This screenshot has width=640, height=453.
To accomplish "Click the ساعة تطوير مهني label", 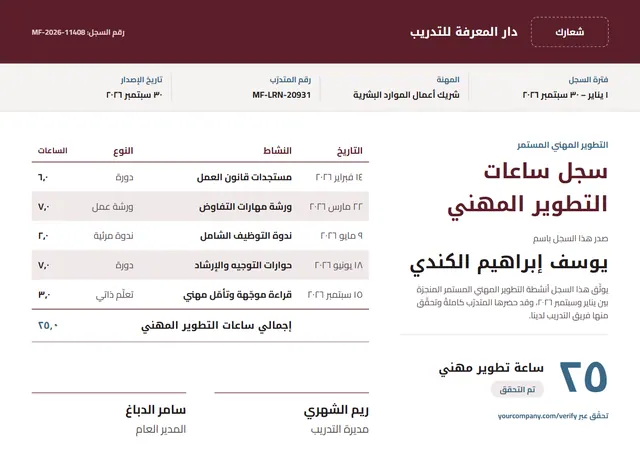I will [491, 368].
